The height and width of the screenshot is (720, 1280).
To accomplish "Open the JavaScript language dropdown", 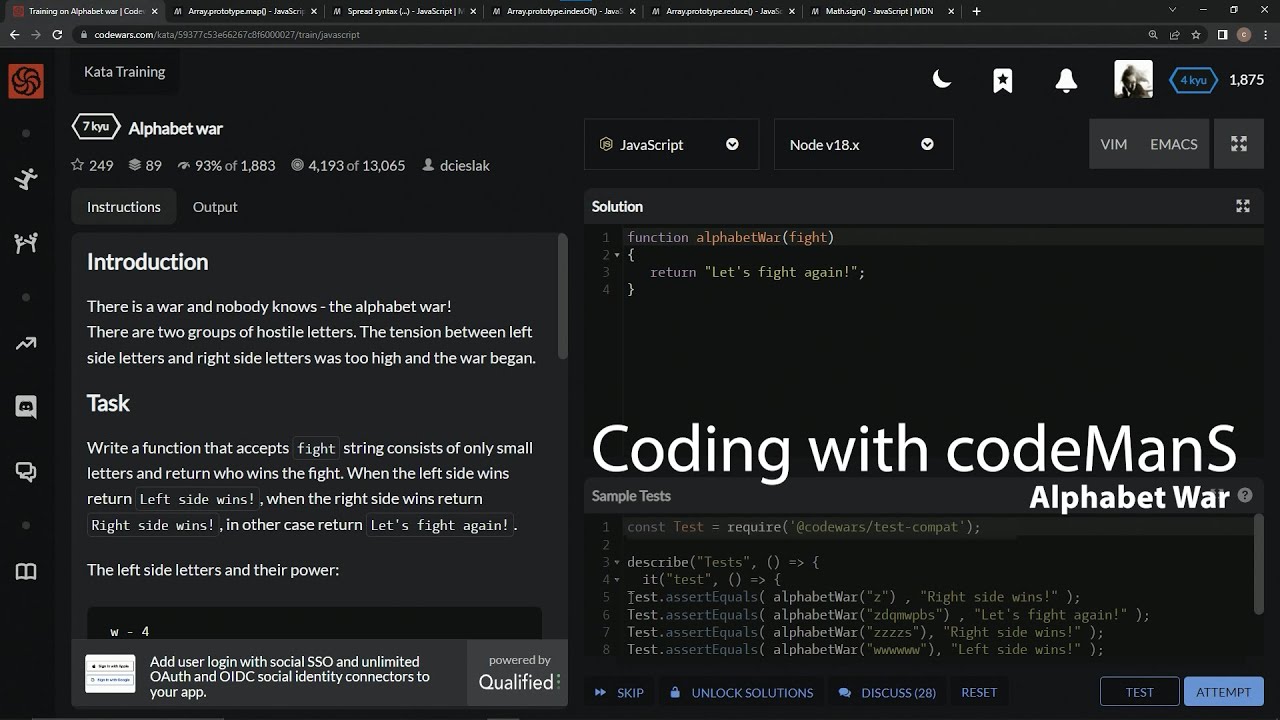I will coord(671,145).
